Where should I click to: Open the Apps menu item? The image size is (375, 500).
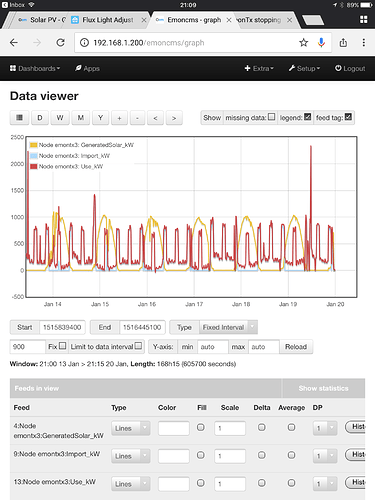coord(87,68)
